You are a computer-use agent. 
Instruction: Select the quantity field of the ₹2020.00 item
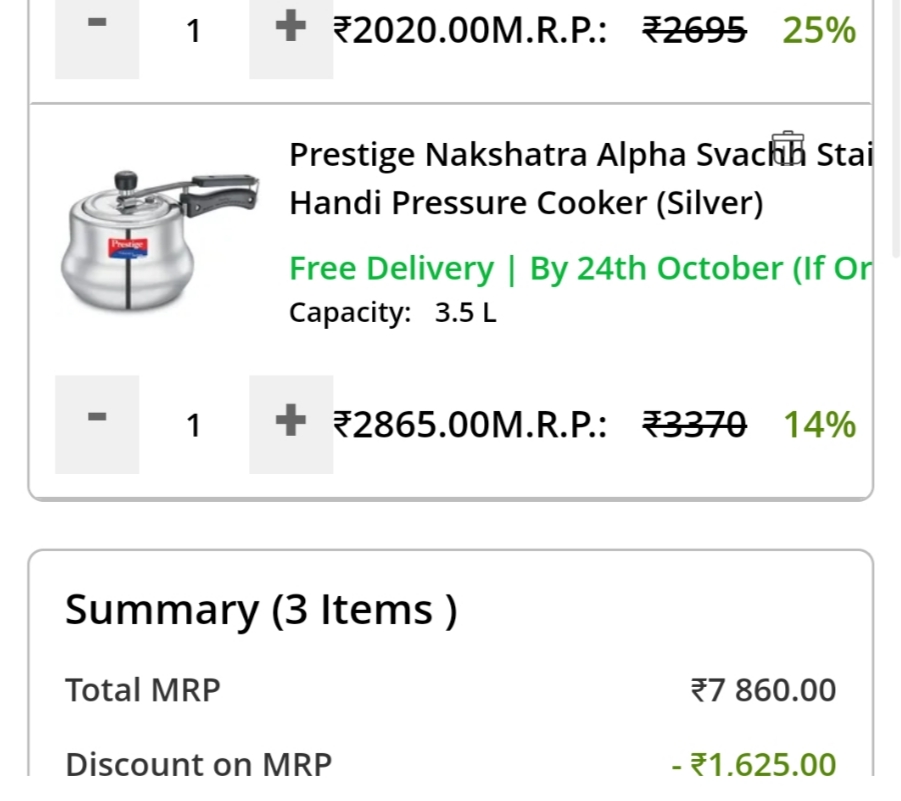pos(194,31)
